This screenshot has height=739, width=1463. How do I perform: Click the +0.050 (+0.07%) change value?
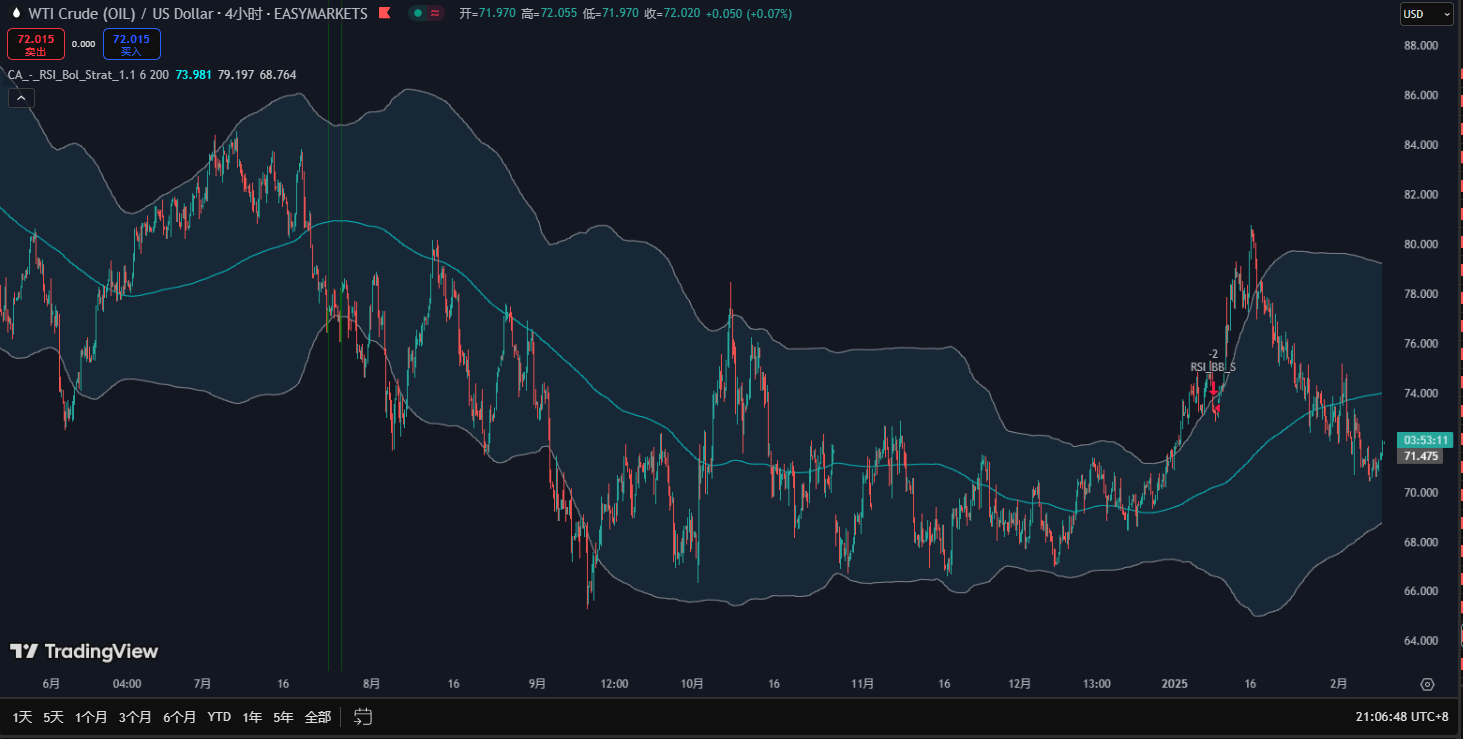coord(748,14)
